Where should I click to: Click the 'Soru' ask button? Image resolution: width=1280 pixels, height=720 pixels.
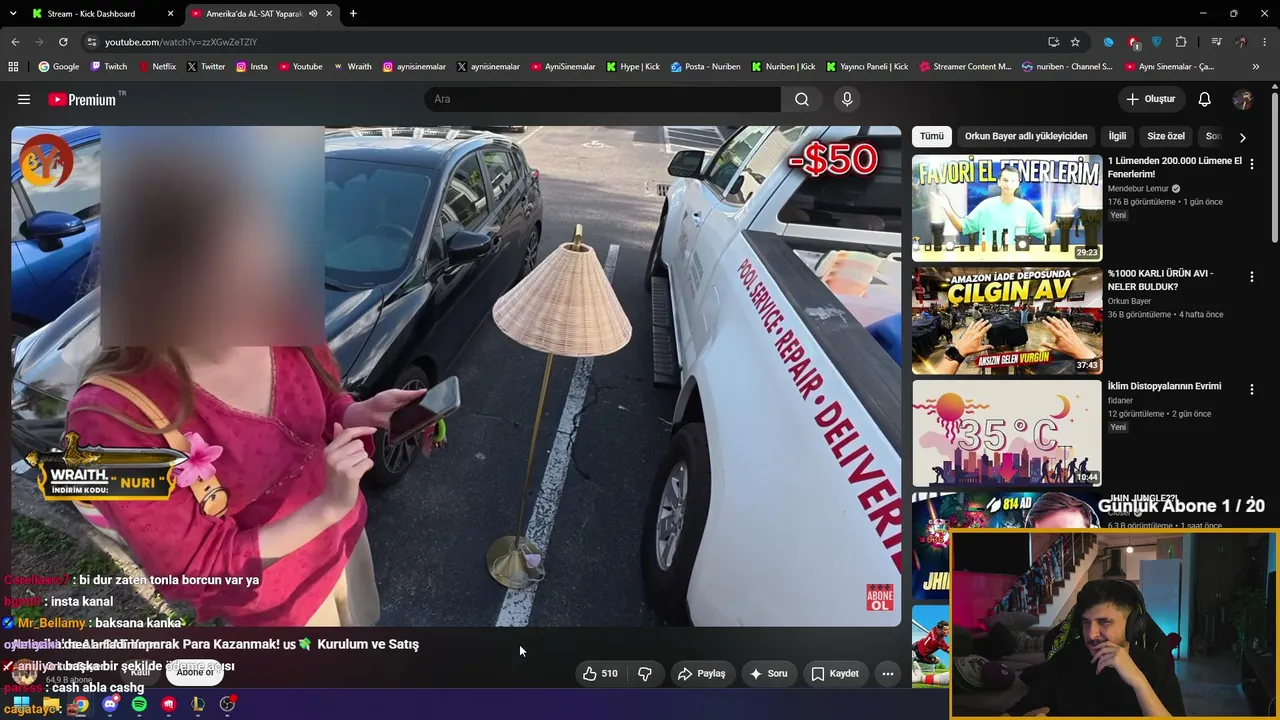tap(769, 674)
